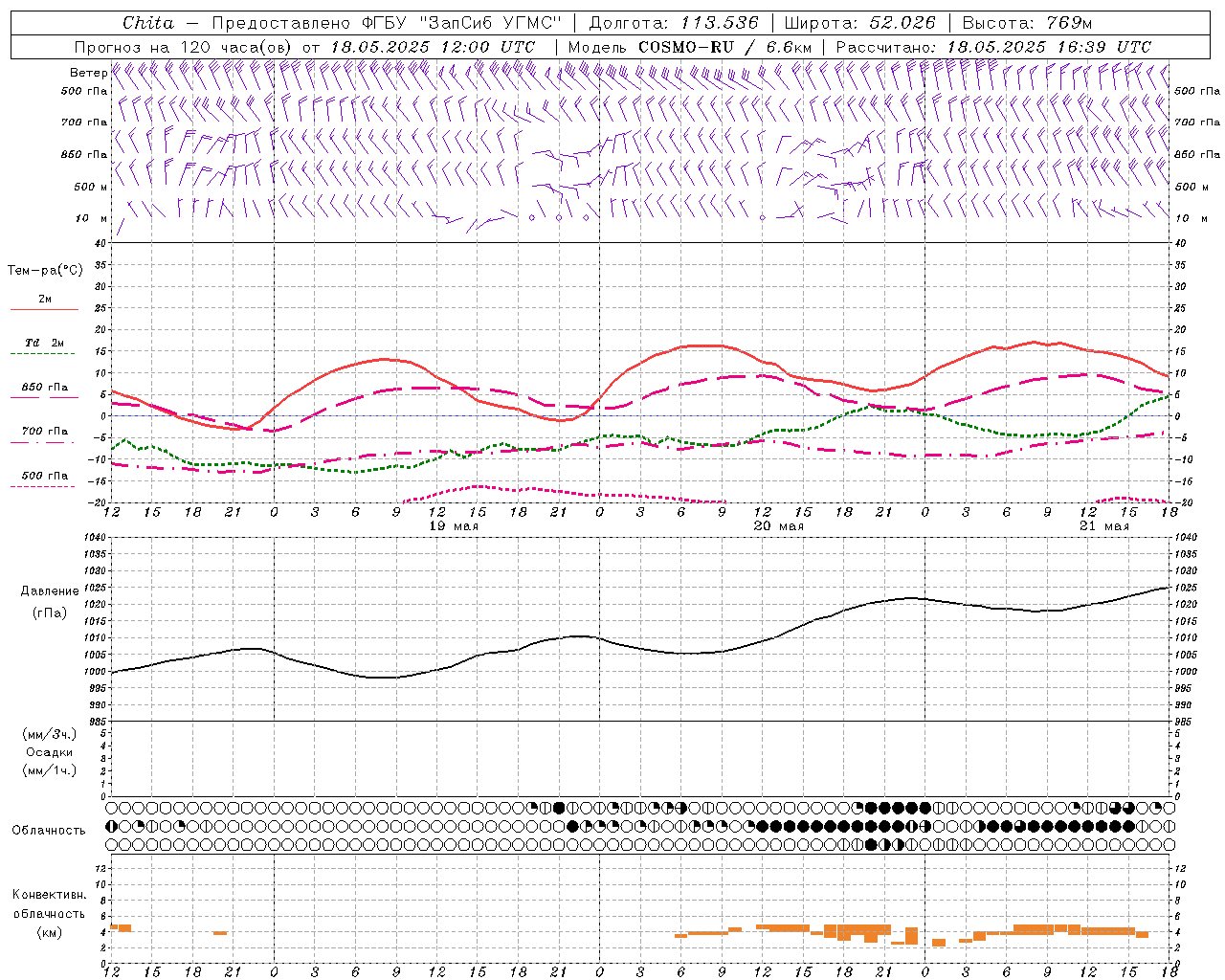The height and width of the screenshot is (980, 1225).
Task: Click the "500 м" wind level label on left
Action: coord(92,188)
